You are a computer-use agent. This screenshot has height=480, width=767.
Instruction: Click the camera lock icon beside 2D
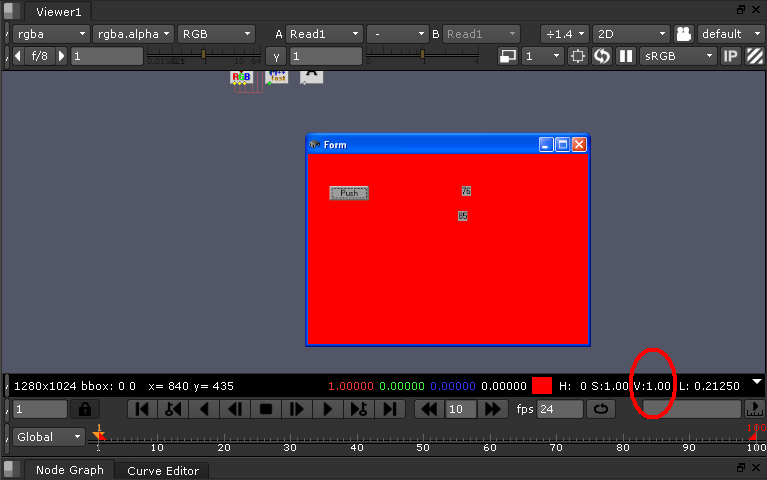[684, 33]
